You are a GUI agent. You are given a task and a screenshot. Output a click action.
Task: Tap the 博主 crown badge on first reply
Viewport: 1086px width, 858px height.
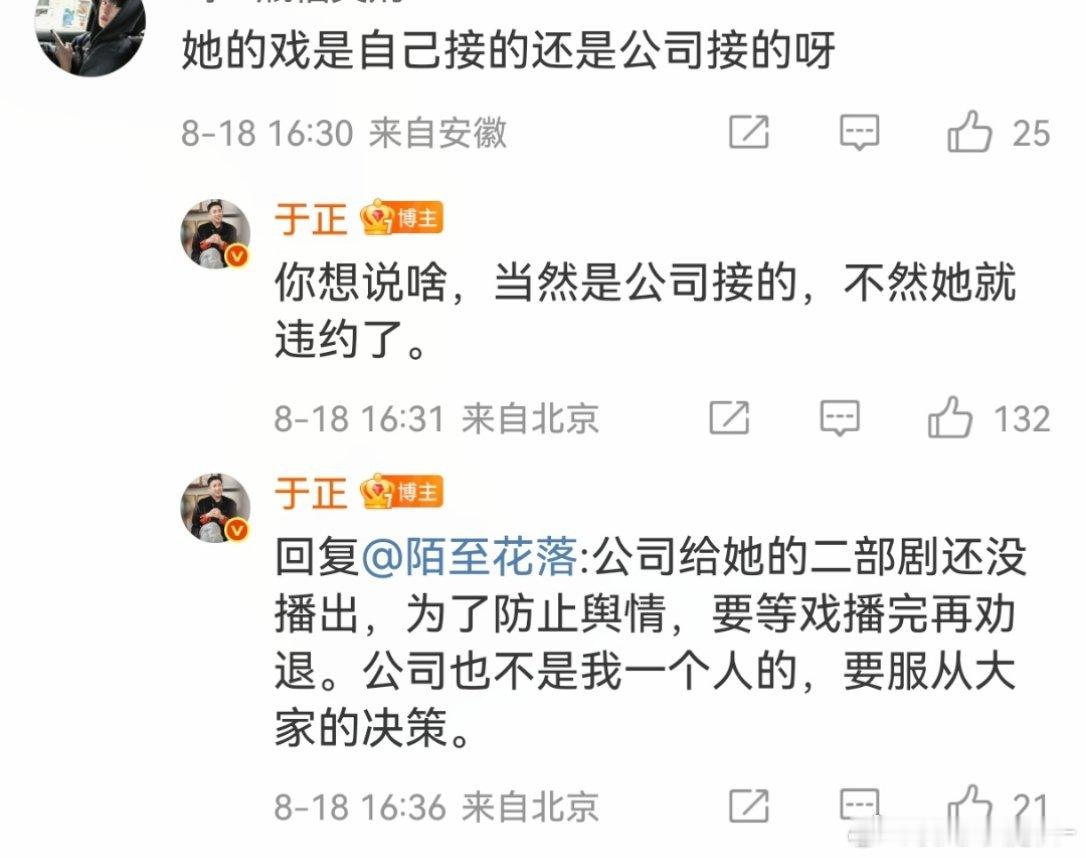[402, 217]
